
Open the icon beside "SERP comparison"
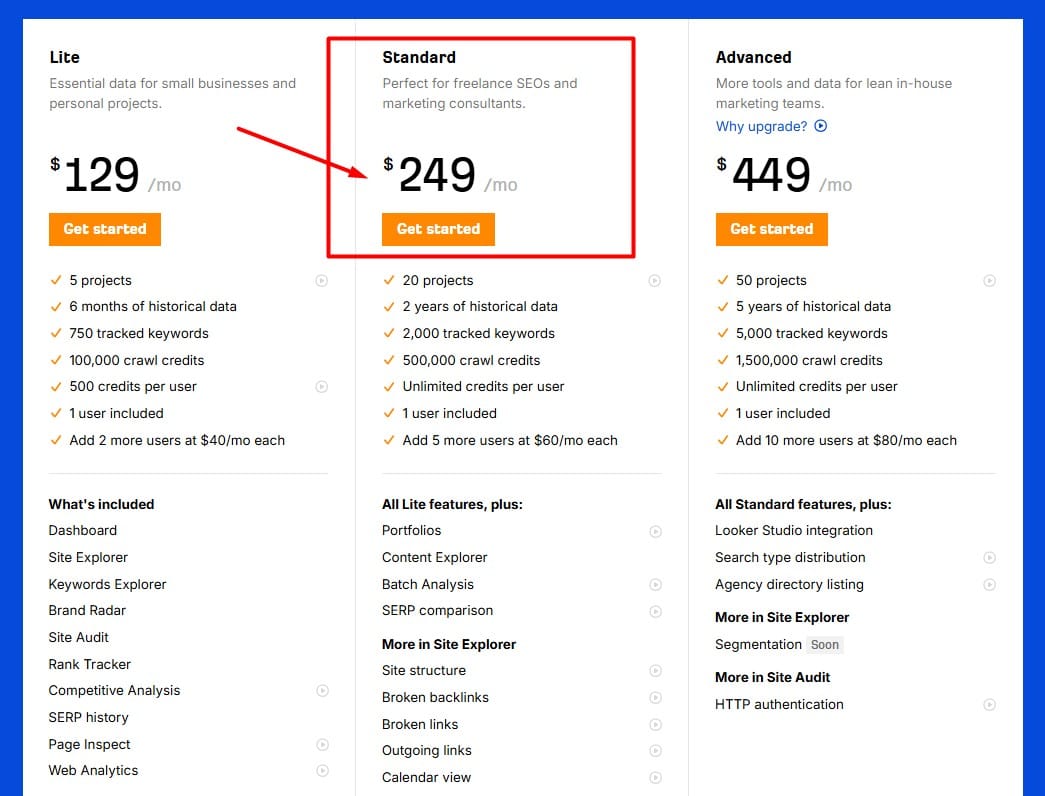[x=656, y=610]
